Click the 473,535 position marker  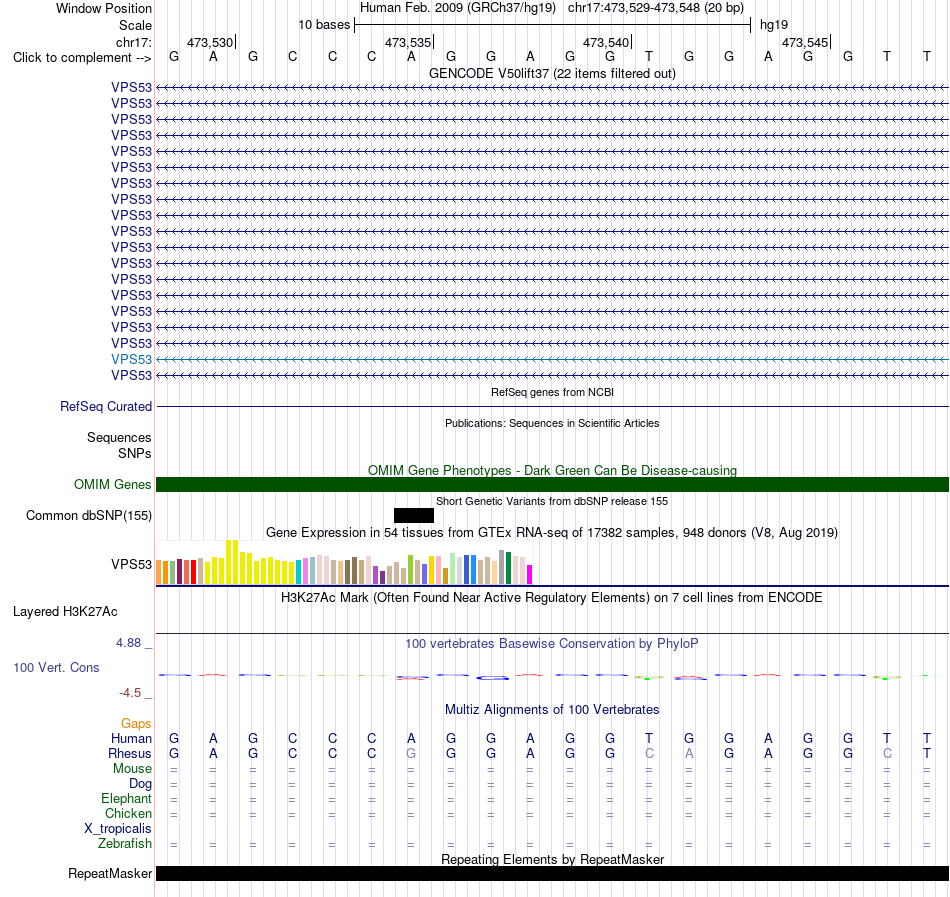[x=408, y=42]
